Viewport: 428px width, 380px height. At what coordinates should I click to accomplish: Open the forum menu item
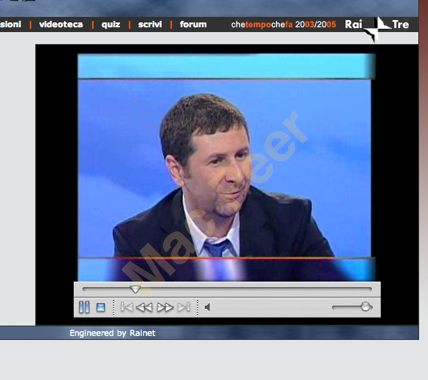193,24
